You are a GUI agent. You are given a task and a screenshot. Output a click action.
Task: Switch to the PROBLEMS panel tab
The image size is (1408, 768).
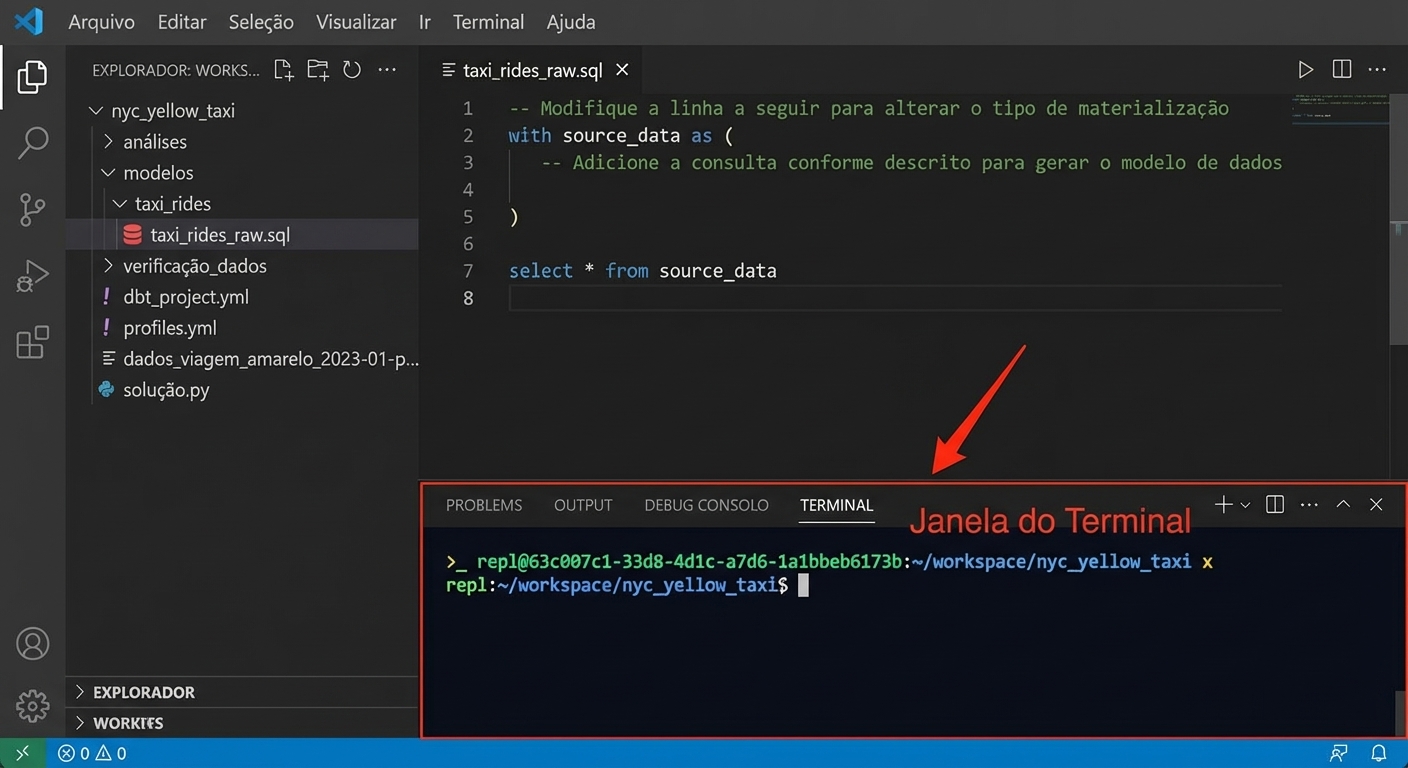click(484, 505)
